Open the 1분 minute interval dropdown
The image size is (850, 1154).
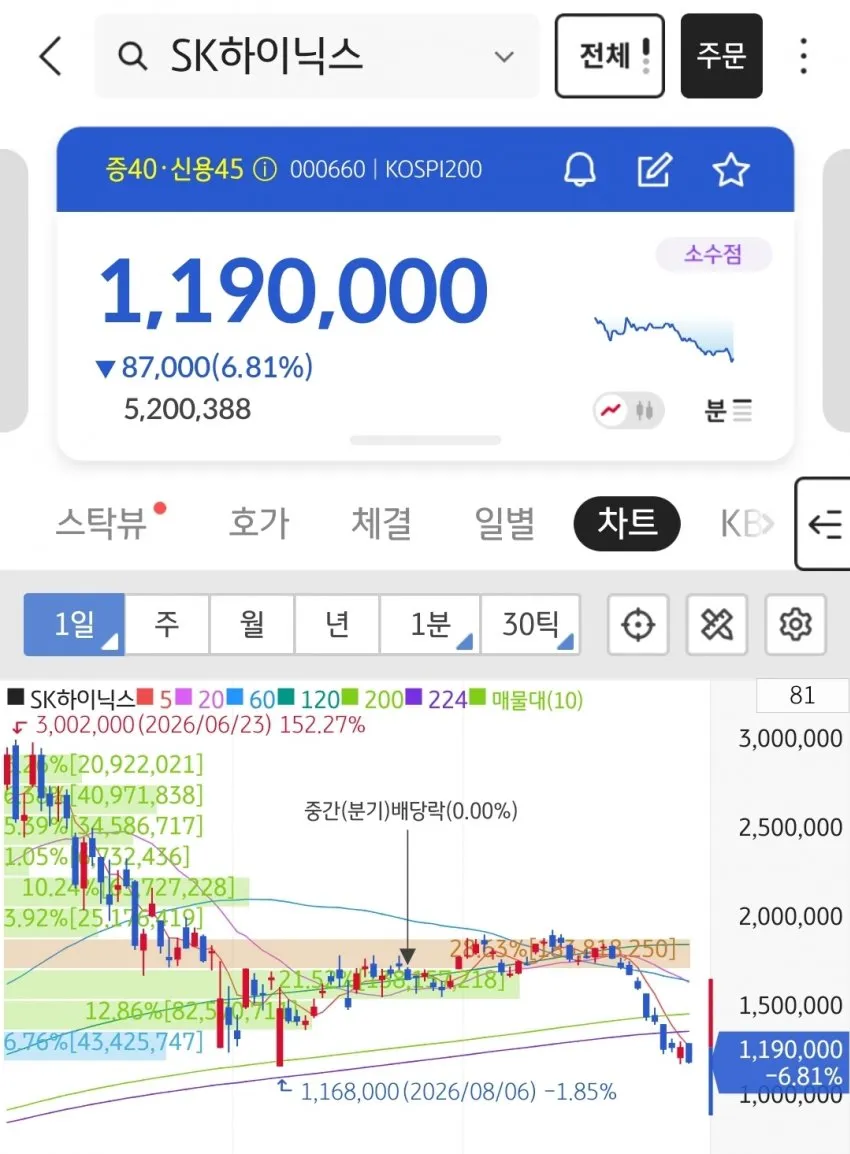(x=431, y=625)
